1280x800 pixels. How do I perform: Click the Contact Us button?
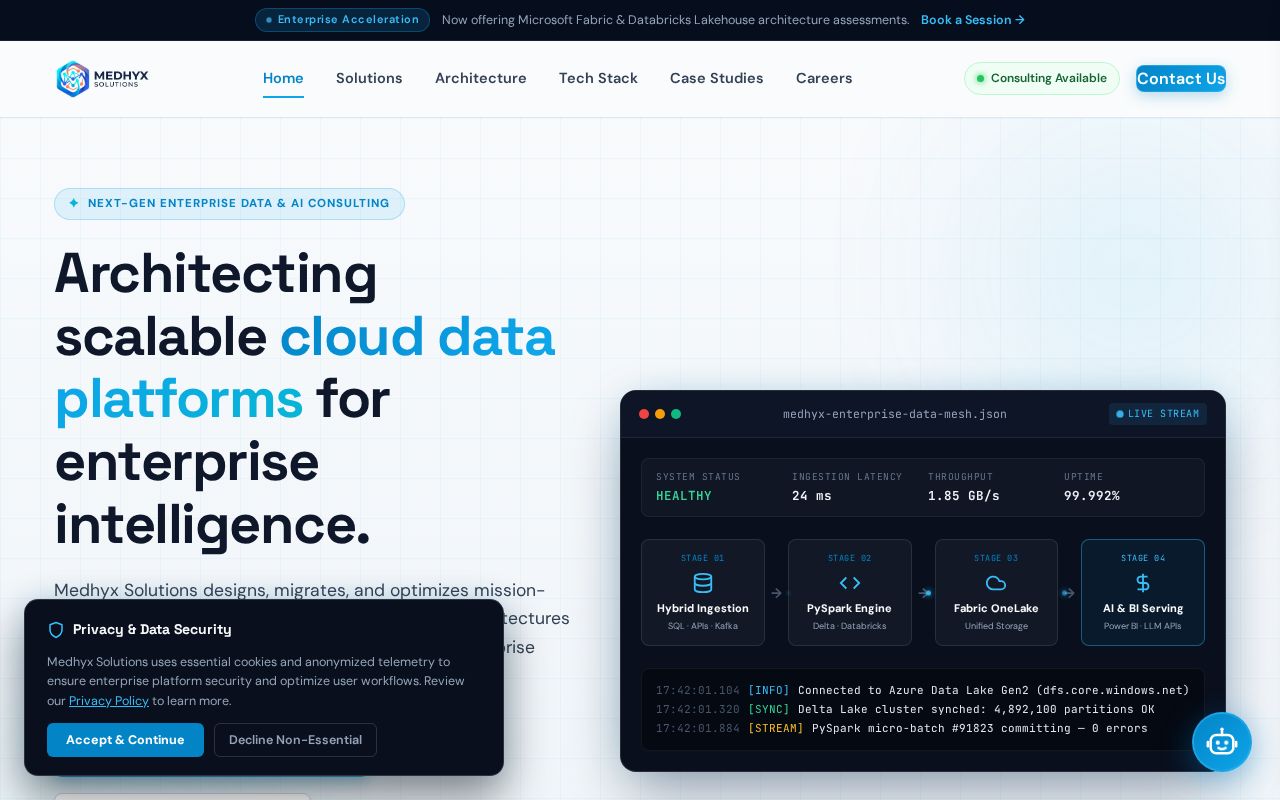click(1181, 79)
